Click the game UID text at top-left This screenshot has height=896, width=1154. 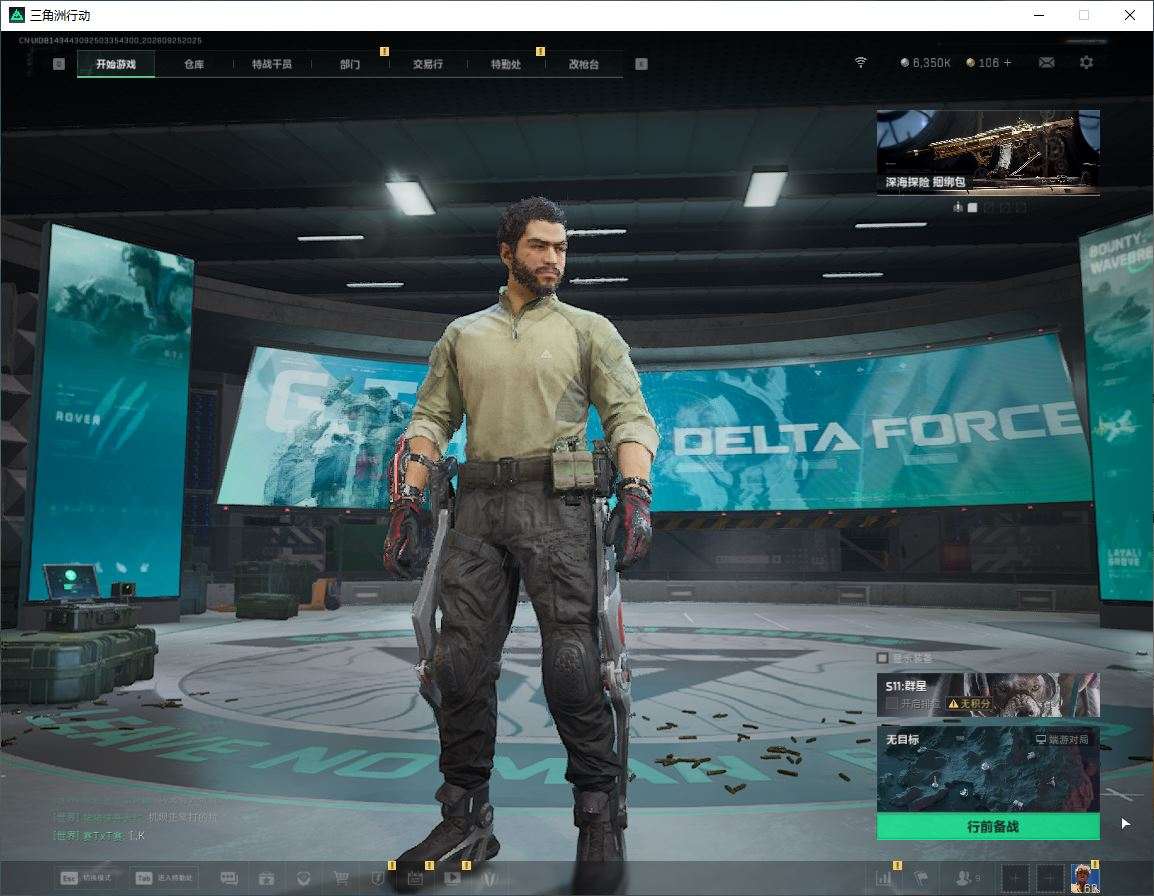tap(110, 40)
